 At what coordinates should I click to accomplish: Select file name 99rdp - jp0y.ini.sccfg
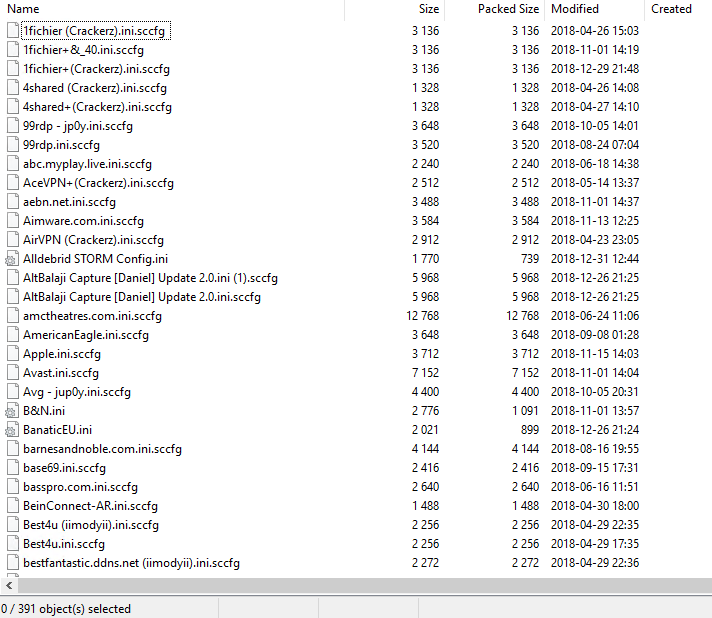coord(78,126)
